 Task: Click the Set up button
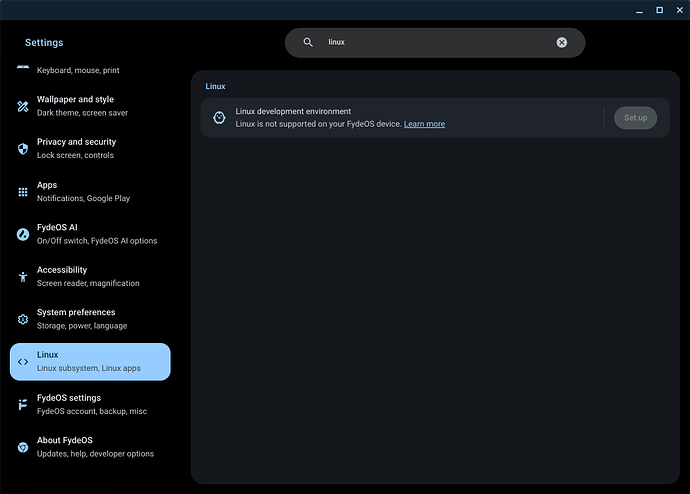635,118
